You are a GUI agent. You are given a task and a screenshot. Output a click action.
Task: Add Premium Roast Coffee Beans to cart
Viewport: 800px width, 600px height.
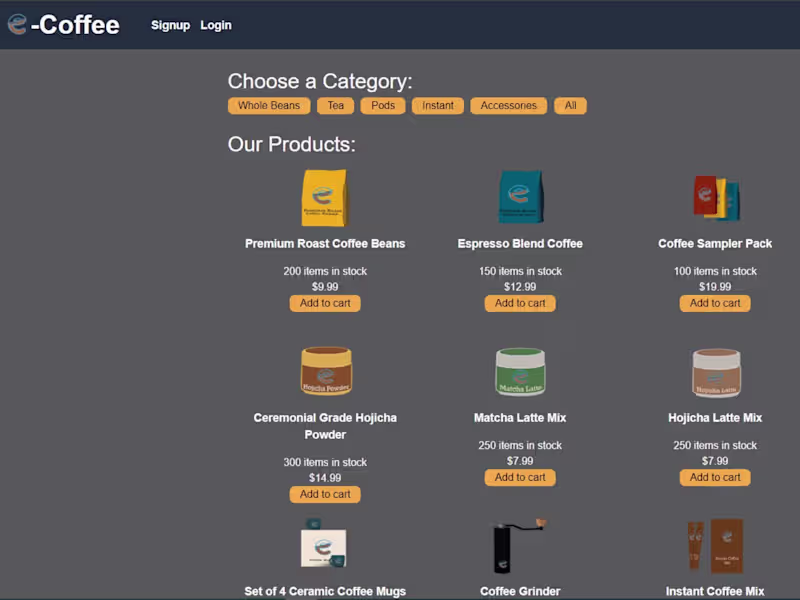pos(325,303)
